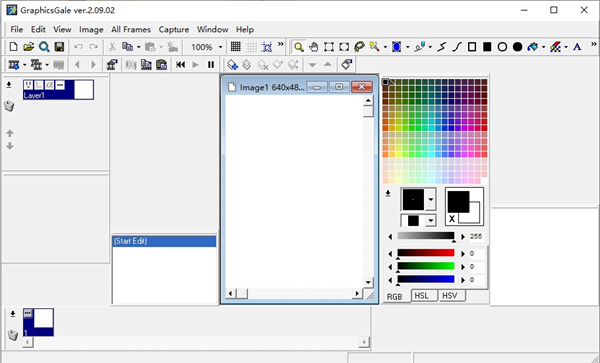
Task: Select the filled Rectangle tool
Action: click(487, 47)
